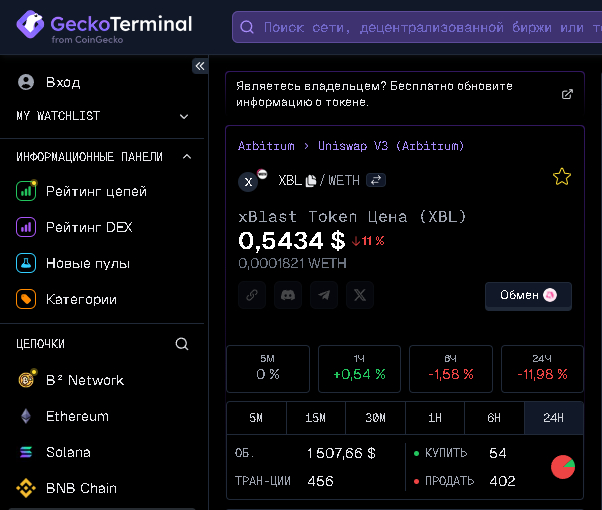The width and height of the screenshot is (602, 510).
Task: Open Категории in the sidebar
Action: pos(81,300)
